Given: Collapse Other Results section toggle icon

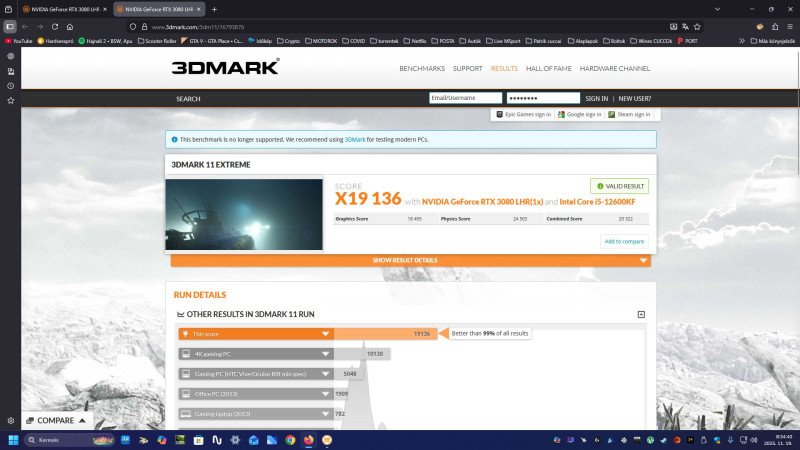Looking at the screenshot, I should (641, 314).
